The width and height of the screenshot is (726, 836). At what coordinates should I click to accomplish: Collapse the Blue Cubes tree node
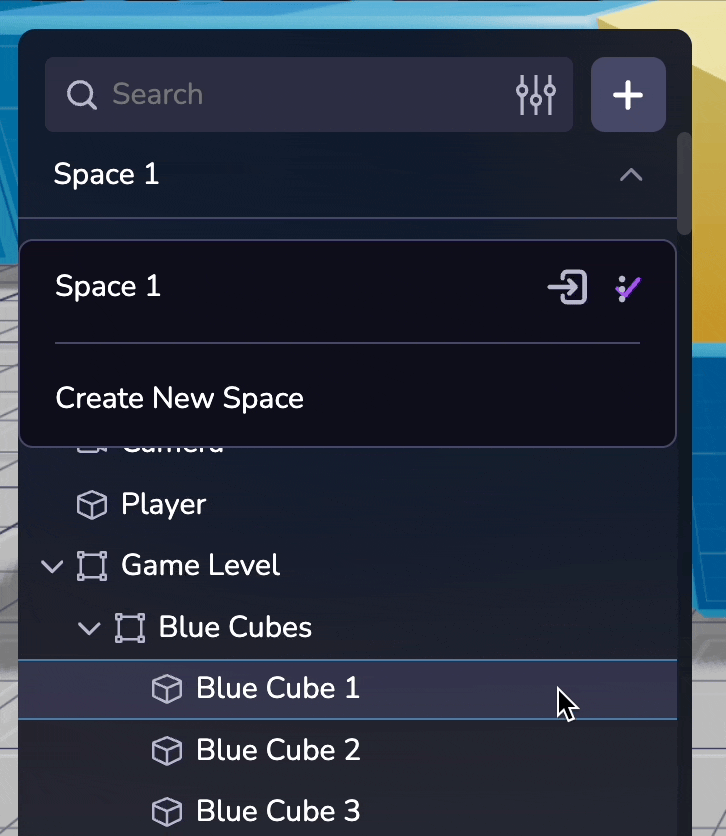pos(88,628)
